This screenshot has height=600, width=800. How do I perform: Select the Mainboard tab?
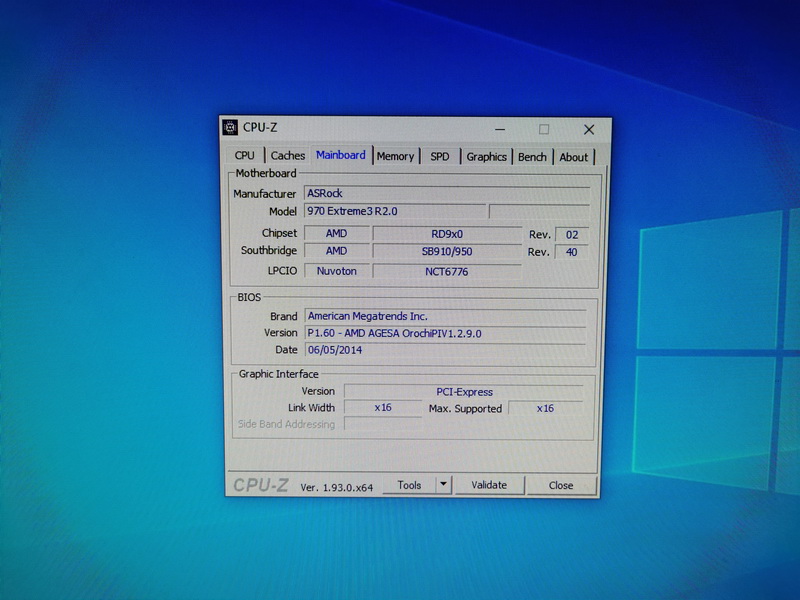click(x=341, y=155)
